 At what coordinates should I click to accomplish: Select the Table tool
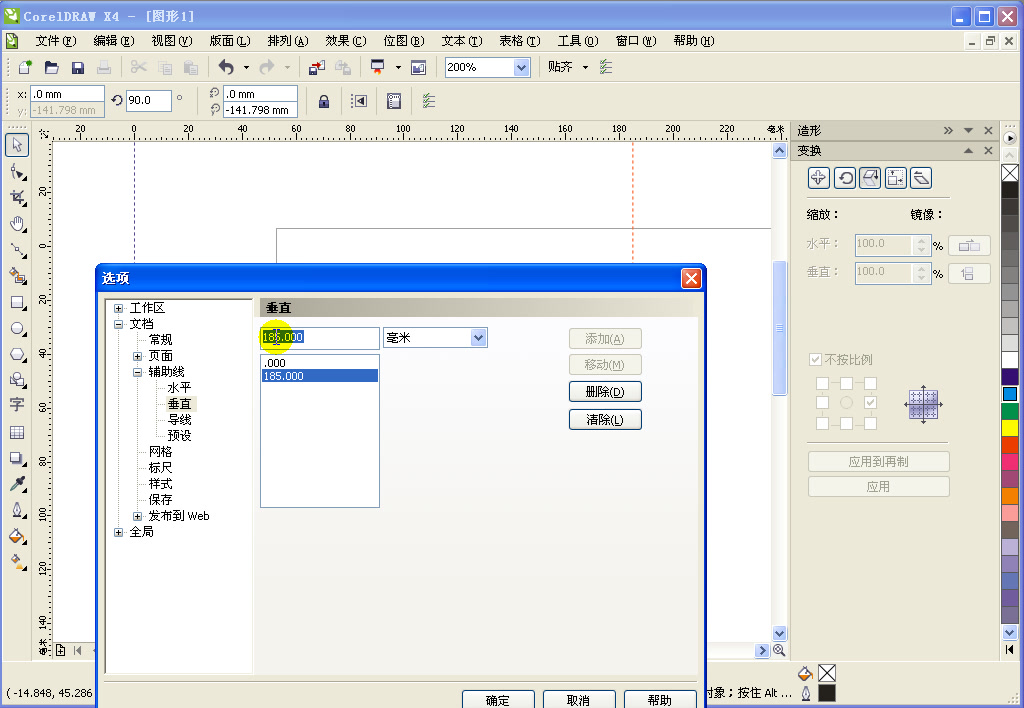[17, 432]
